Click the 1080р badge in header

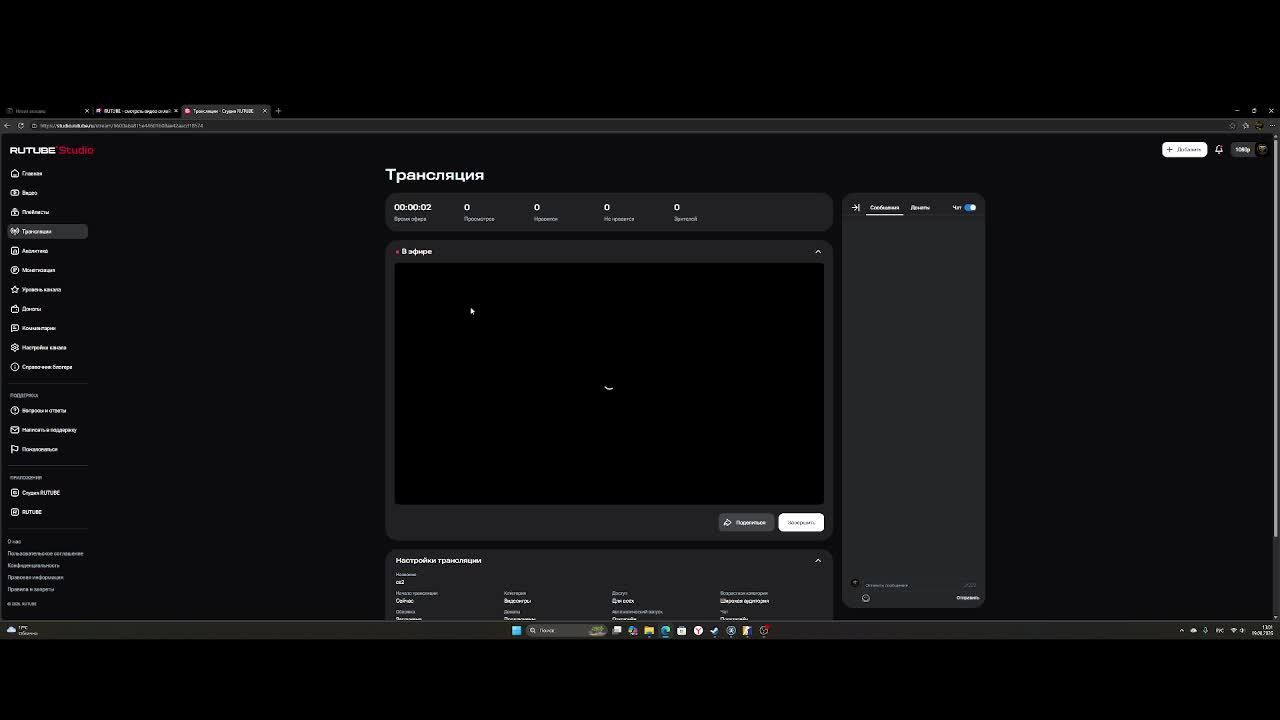(x=1242, y=149)
